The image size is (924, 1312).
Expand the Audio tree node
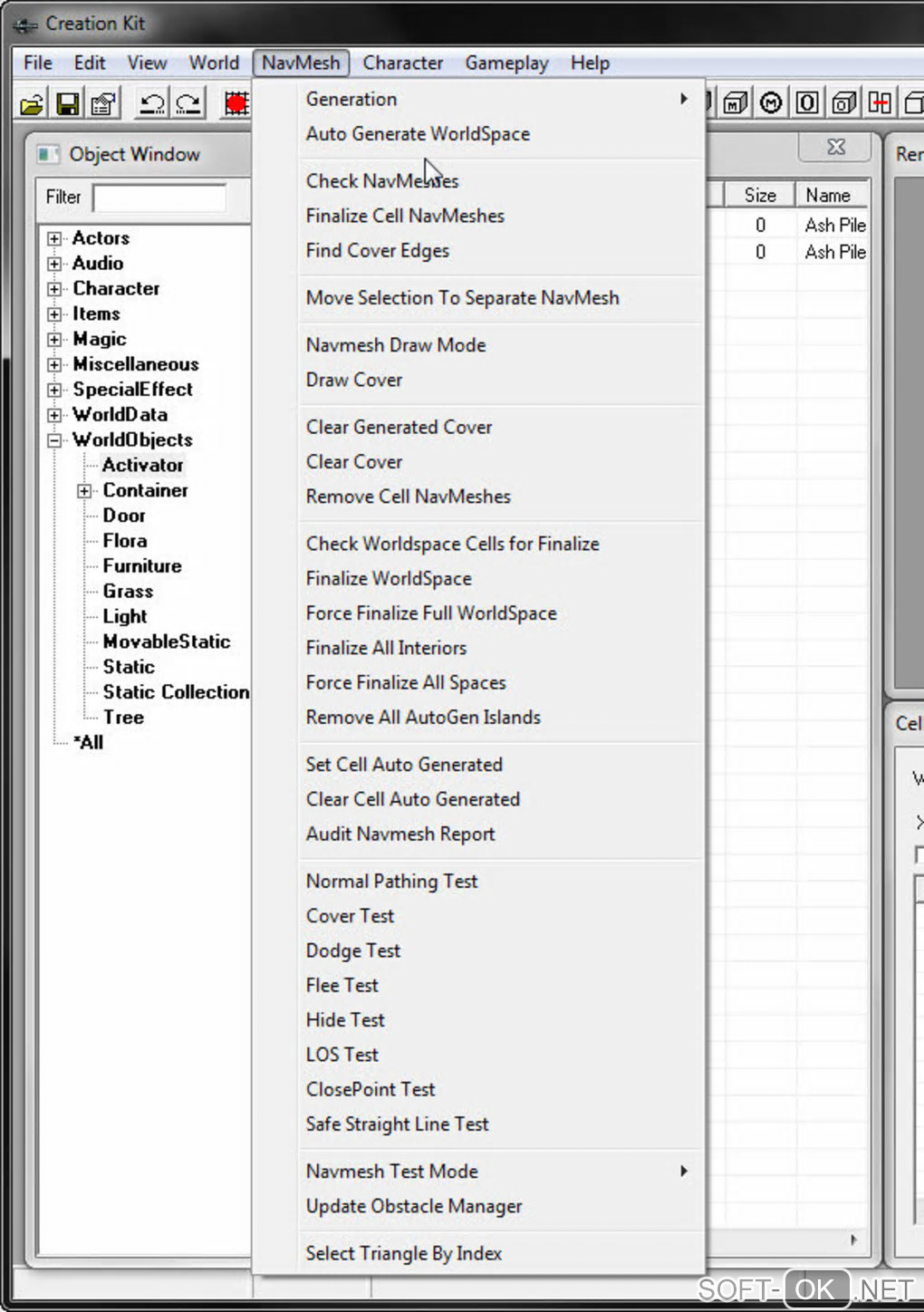[55, 264]
